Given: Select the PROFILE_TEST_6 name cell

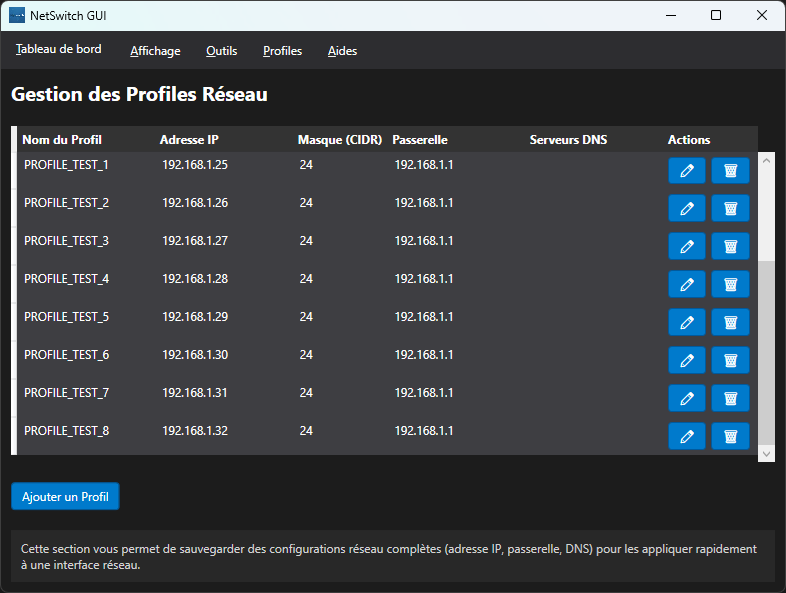Looking at the screenshot, I should (67, 355).
